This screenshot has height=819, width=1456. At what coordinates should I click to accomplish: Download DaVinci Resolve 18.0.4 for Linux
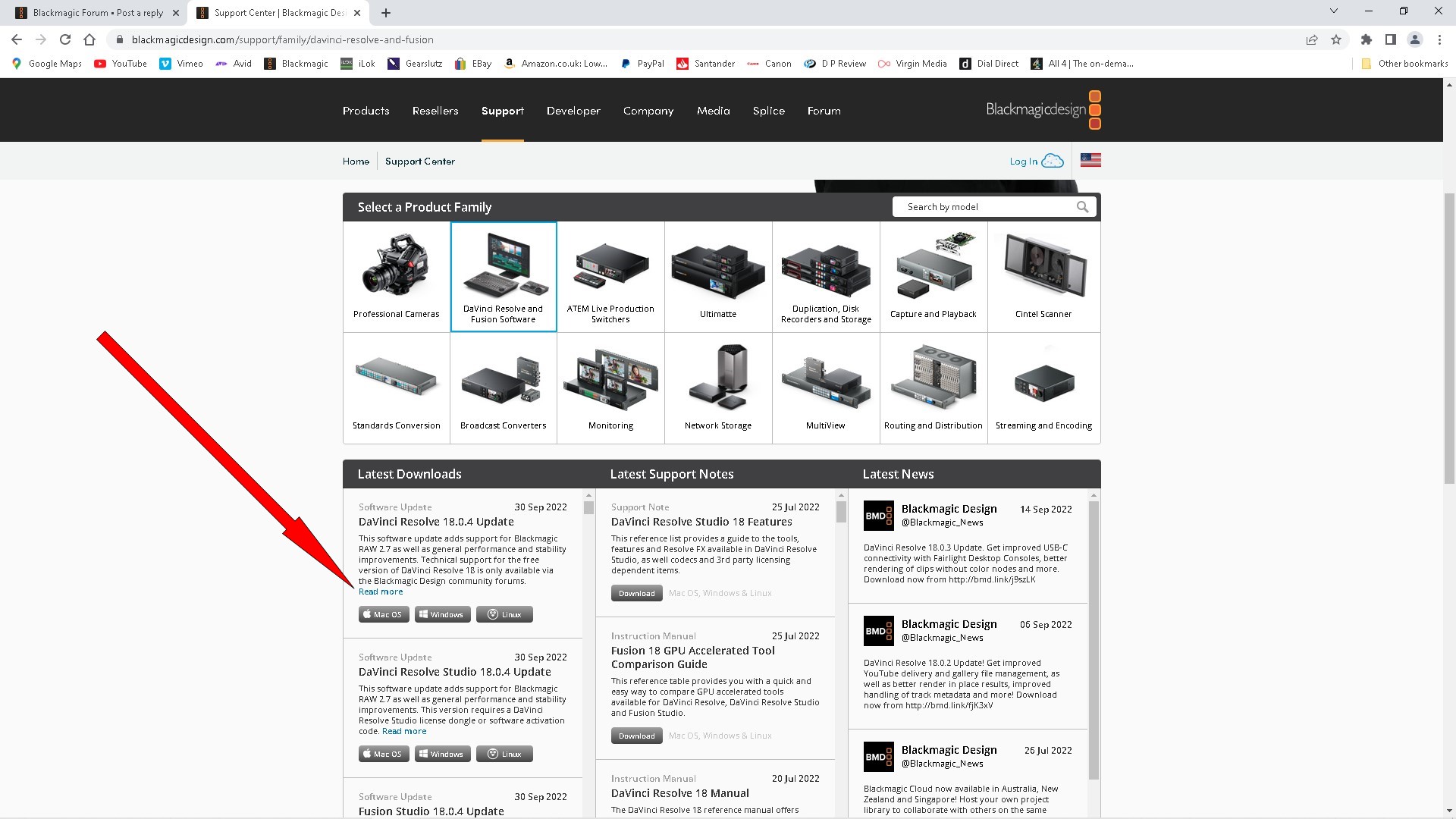tap(504, 614)
